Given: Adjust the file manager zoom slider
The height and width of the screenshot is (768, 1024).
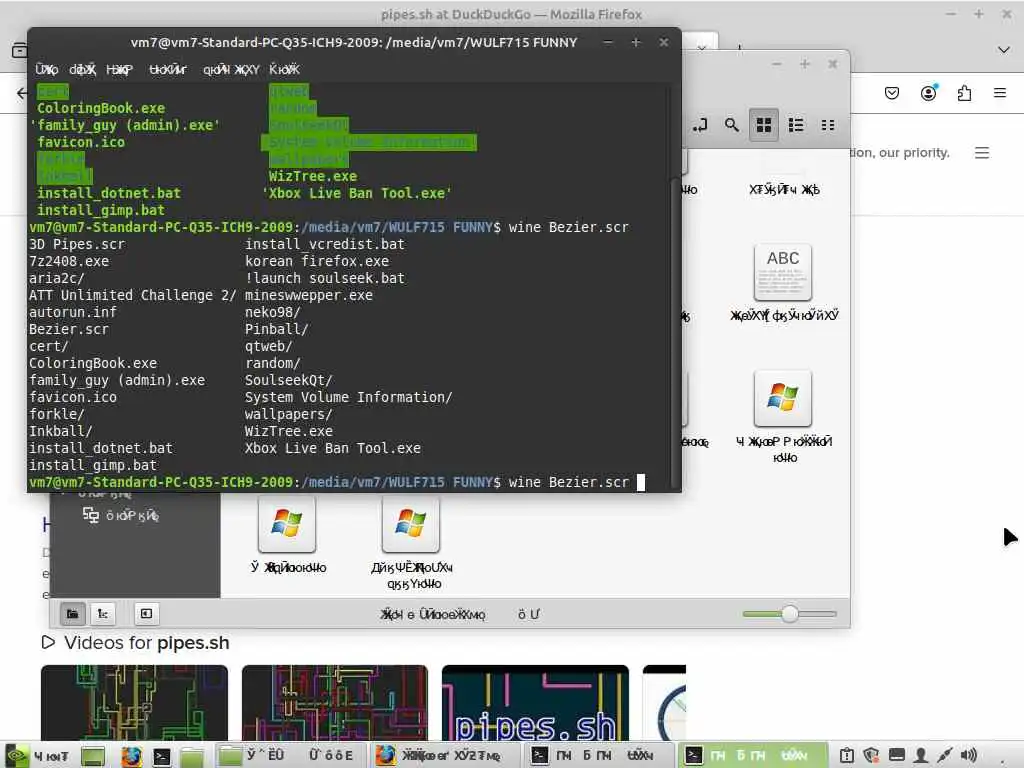Looking at the screenshot, I should coord(790,614).
